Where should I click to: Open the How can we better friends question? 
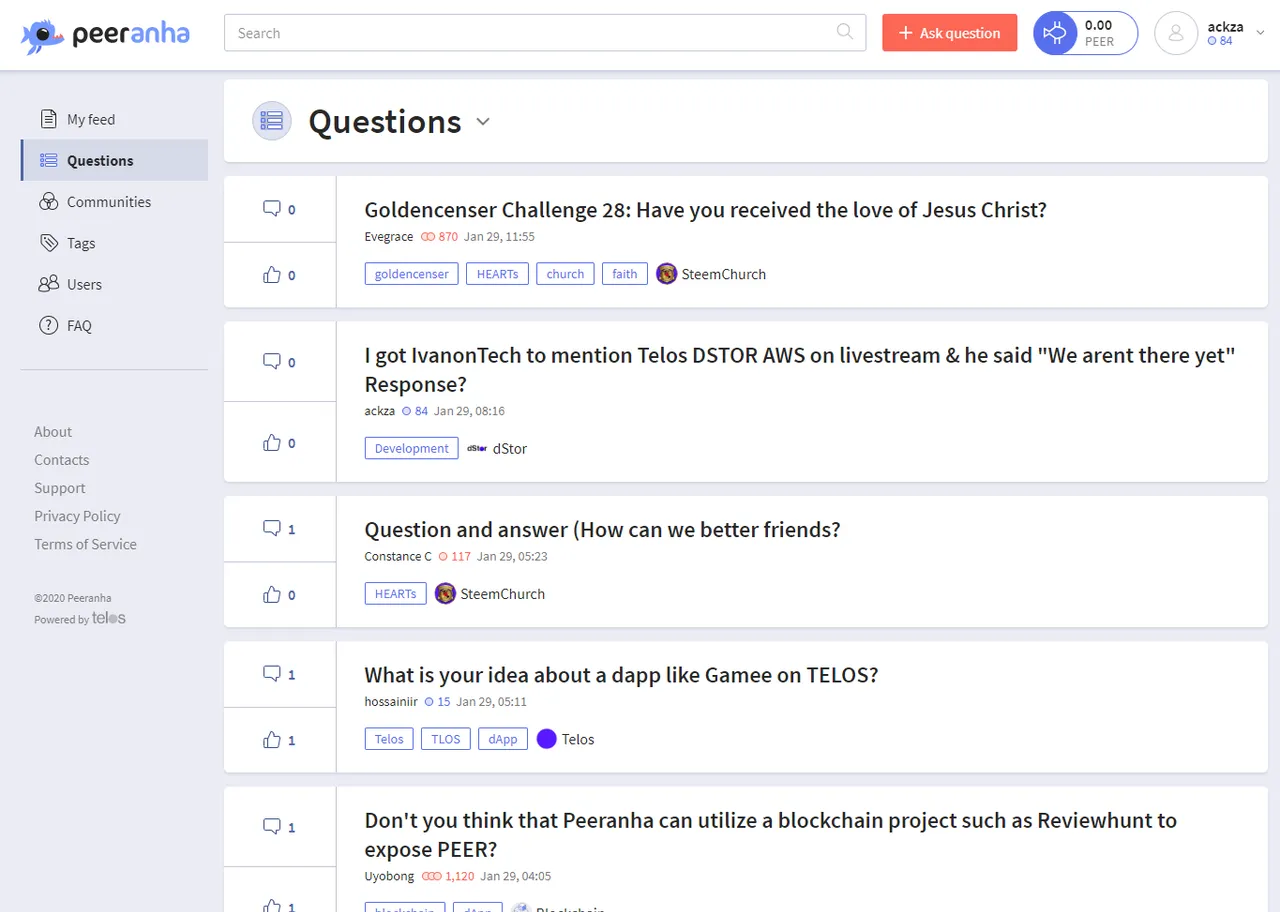coord(602,529)
